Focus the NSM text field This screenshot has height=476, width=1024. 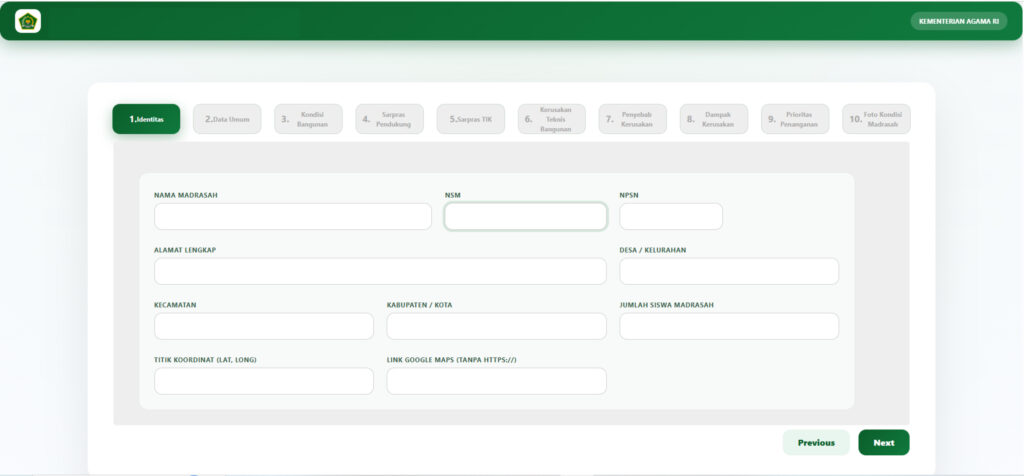point(525,217)
